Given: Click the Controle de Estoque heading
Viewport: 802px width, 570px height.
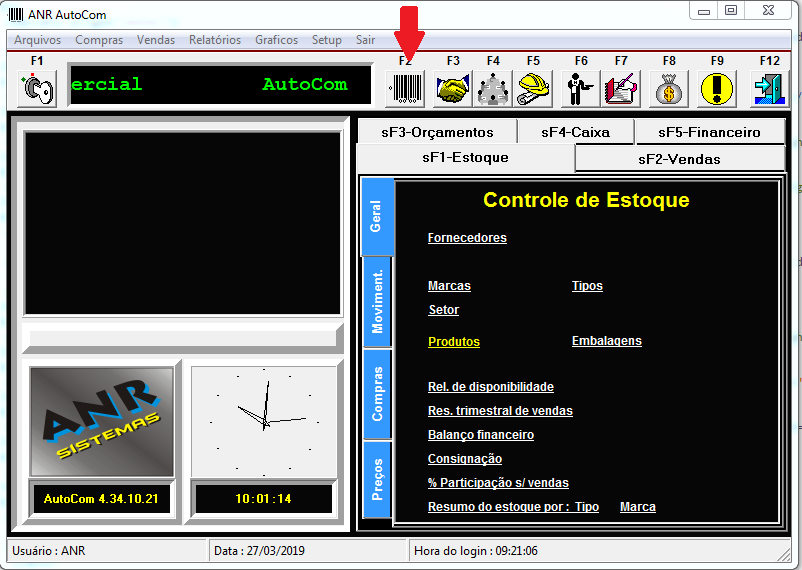Looking at the screenshot, I should click(x=586, y=200).
